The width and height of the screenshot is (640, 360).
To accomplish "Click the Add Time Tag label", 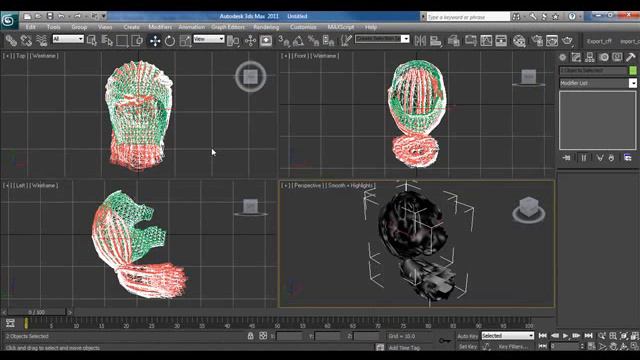I will (404, 347).
